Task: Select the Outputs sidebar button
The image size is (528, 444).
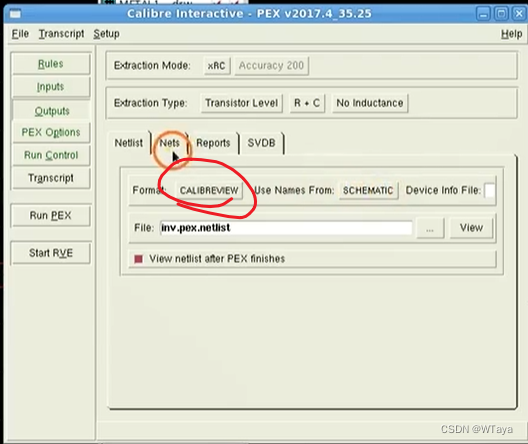Action: [x=52, y=111]
